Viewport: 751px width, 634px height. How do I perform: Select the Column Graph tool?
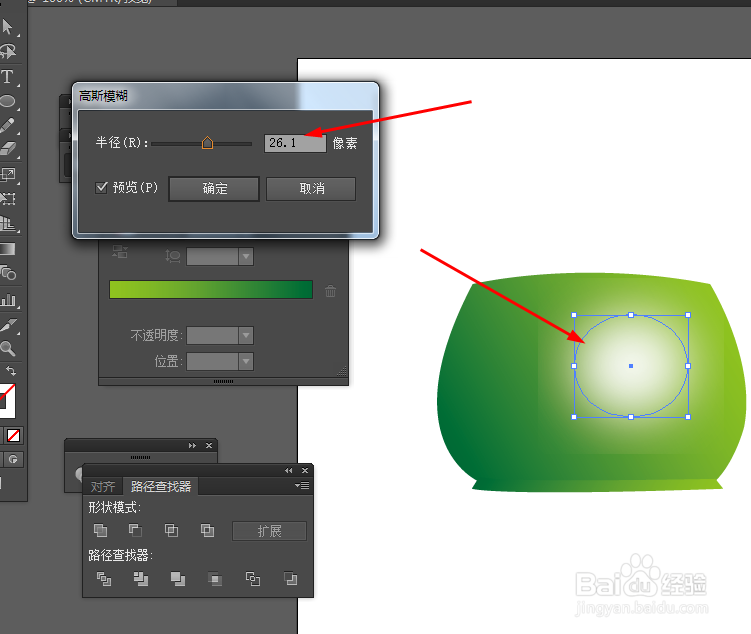(x=8, y=300)
